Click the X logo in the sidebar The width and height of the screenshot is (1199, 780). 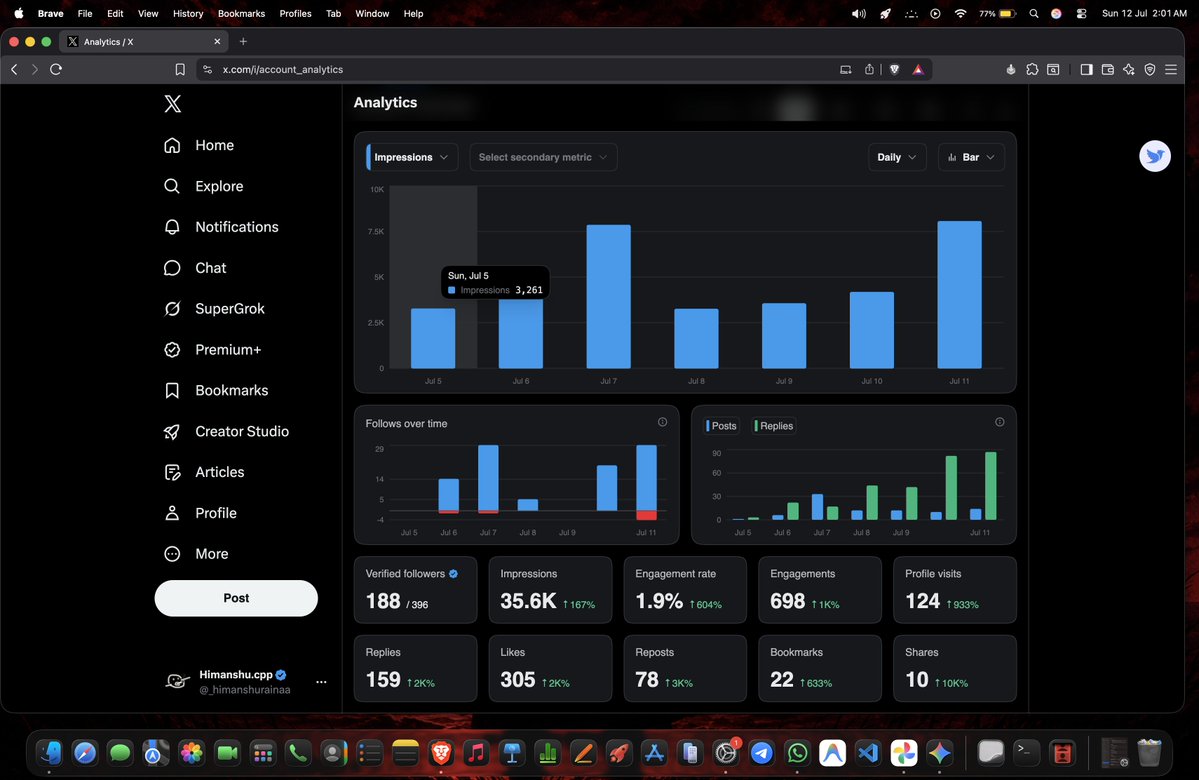coord(173,104)
